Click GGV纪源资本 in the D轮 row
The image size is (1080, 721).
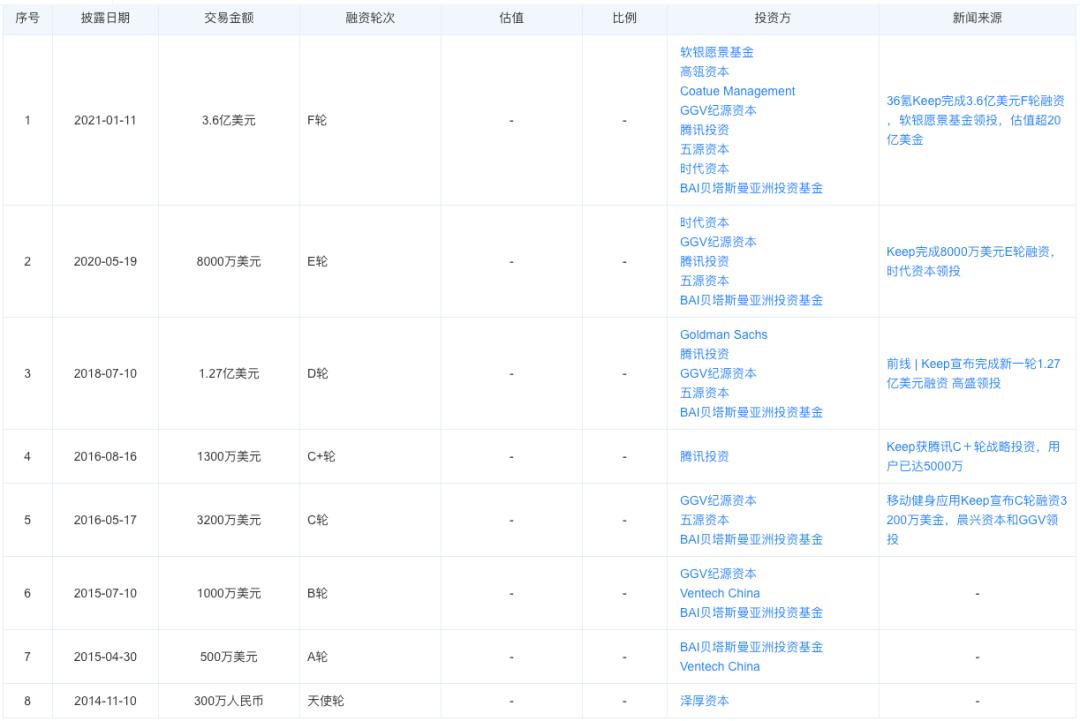tap(718, 373)
